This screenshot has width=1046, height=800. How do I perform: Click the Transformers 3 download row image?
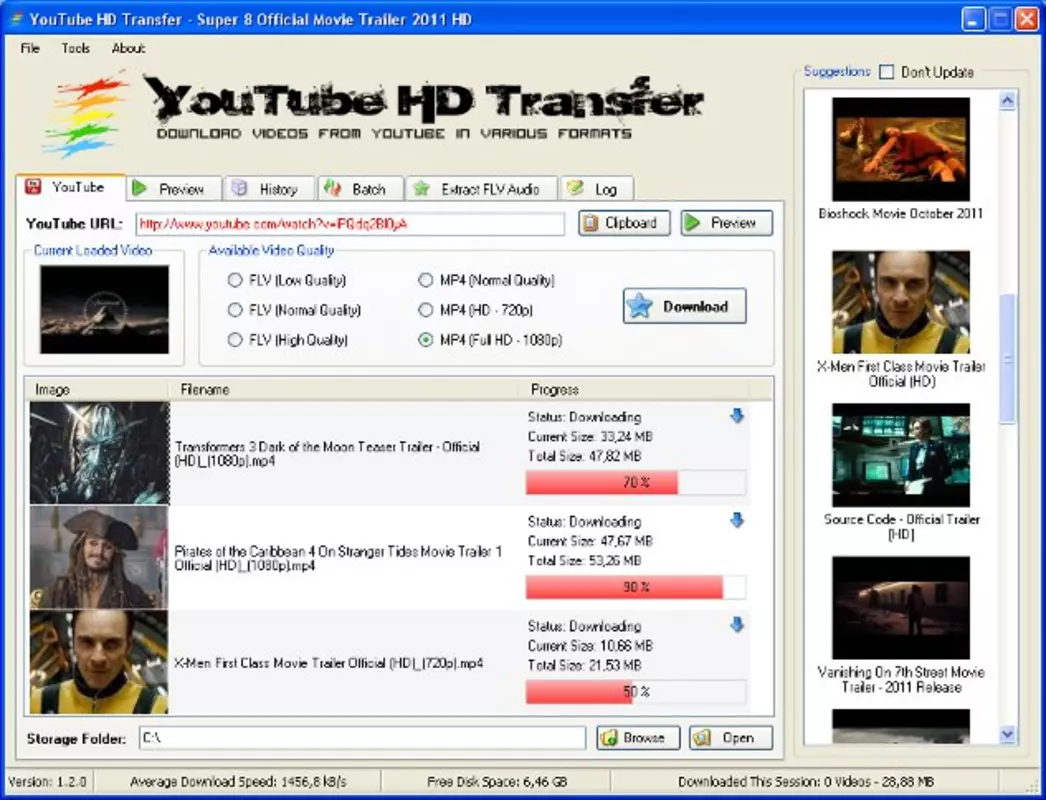99,452
